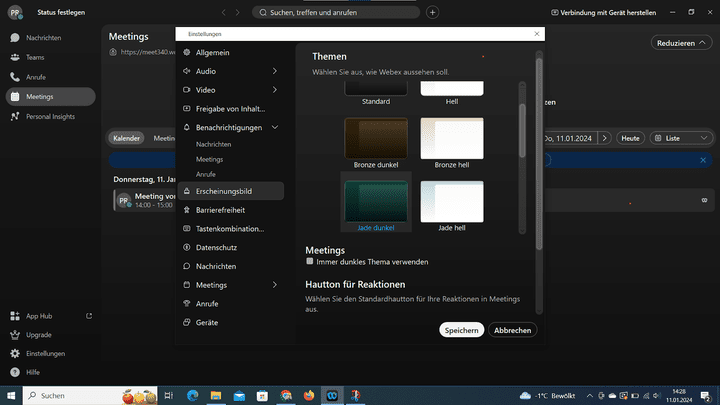Click Verbindung mit Gerät herstellen

(x=603, y=12)
